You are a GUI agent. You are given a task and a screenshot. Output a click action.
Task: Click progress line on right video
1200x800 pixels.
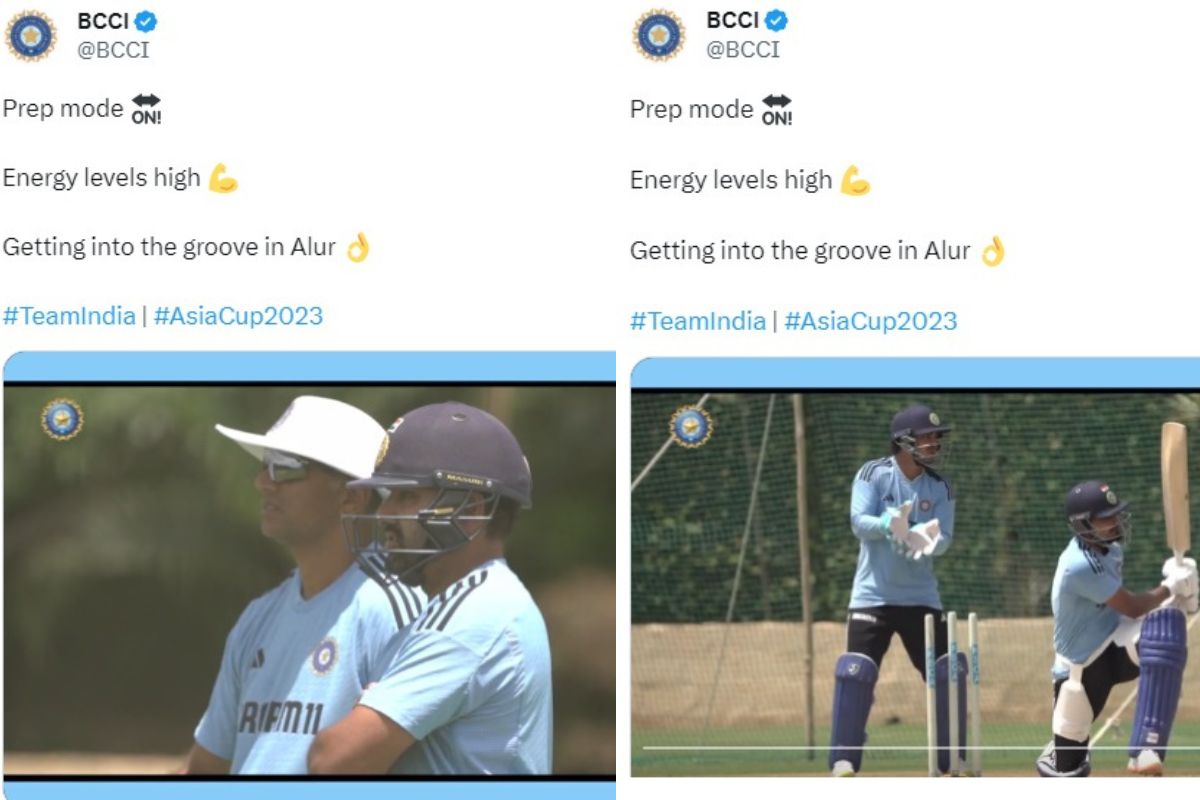(x=921, y=747)
